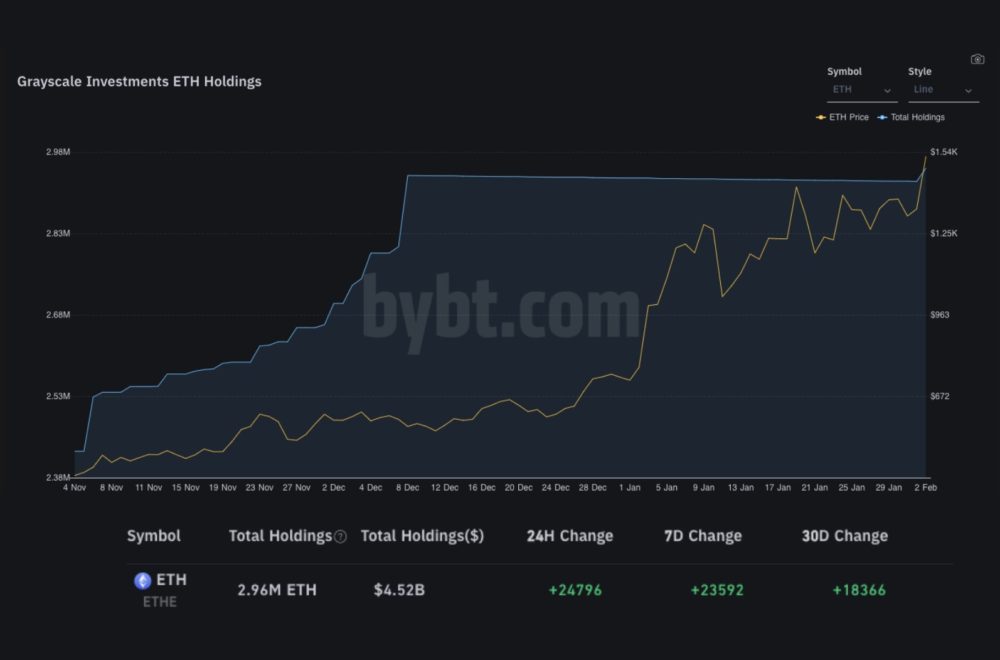1000x660 pixels.
Task: Click the ETH coin logo icon
Action: [142, 580]
